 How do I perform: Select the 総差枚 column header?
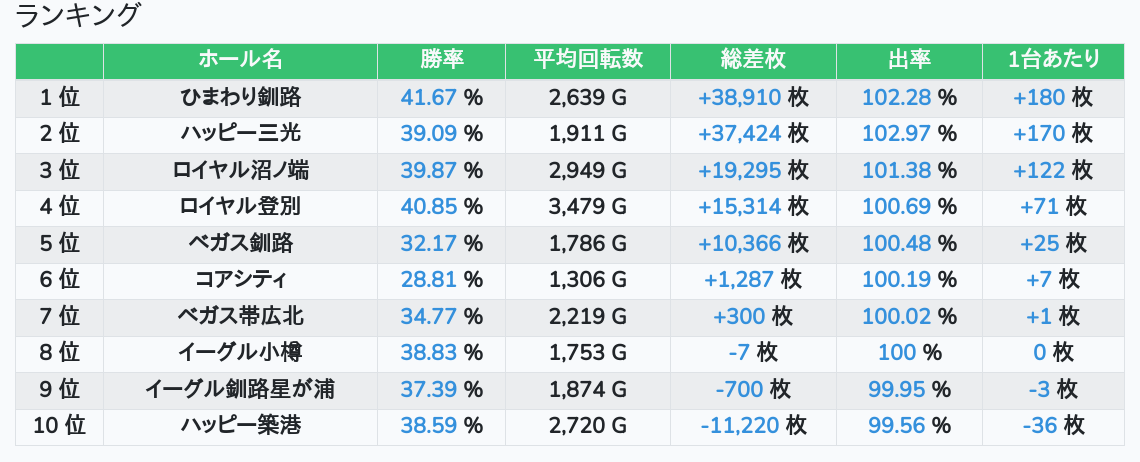pos(753,60)
